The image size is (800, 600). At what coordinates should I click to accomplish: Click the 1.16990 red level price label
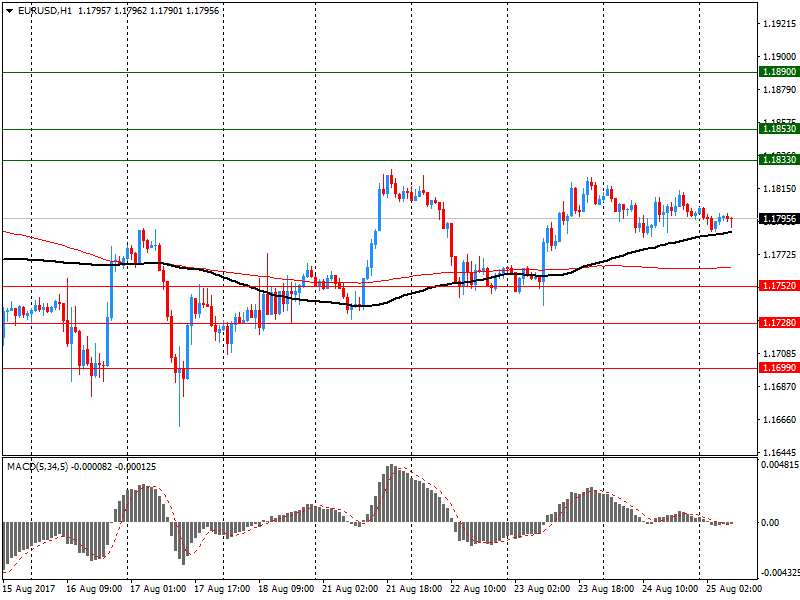pyautogui.click(x=779, y=368)
